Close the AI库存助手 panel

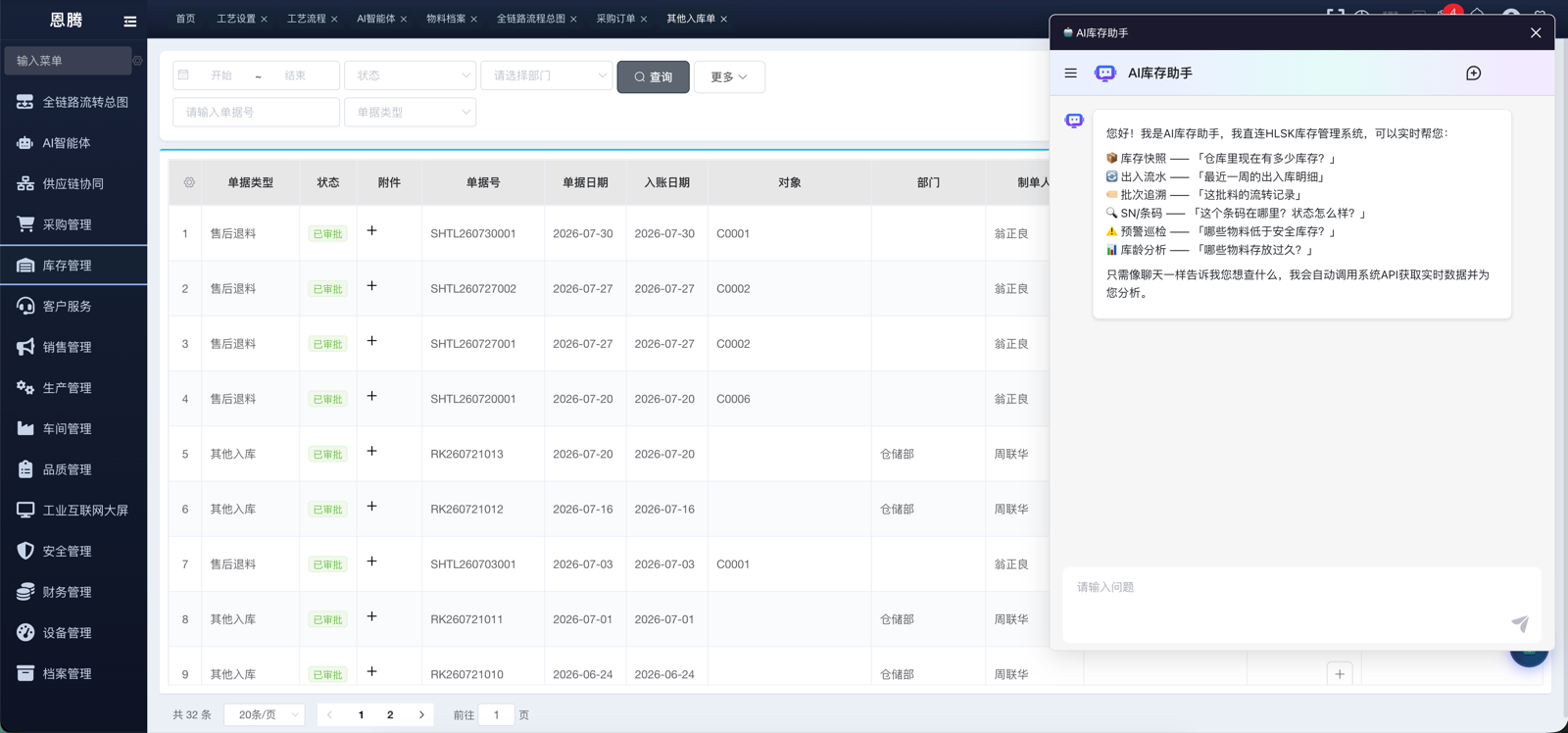[1536, 33]
